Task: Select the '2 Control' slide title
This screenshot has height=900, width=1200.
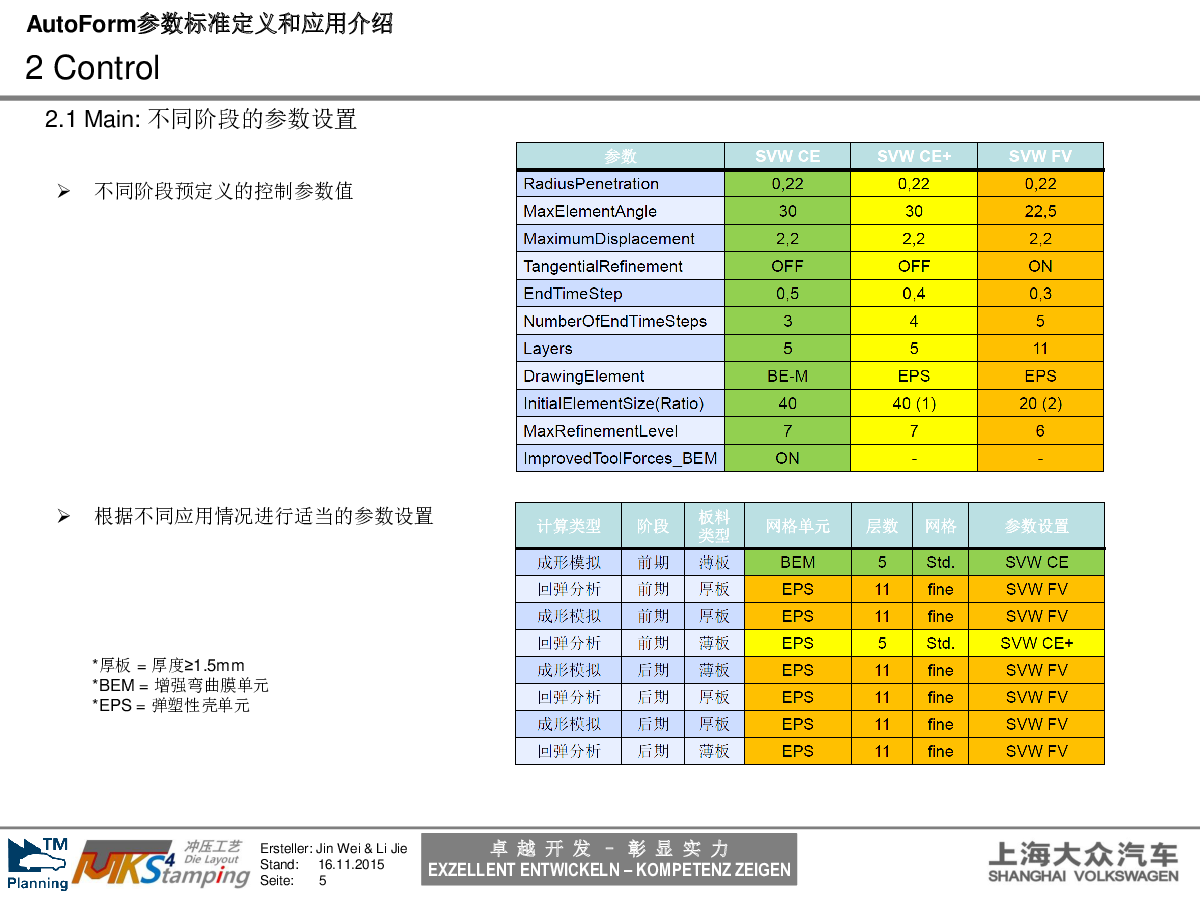Action: click(x=92, y=68)
